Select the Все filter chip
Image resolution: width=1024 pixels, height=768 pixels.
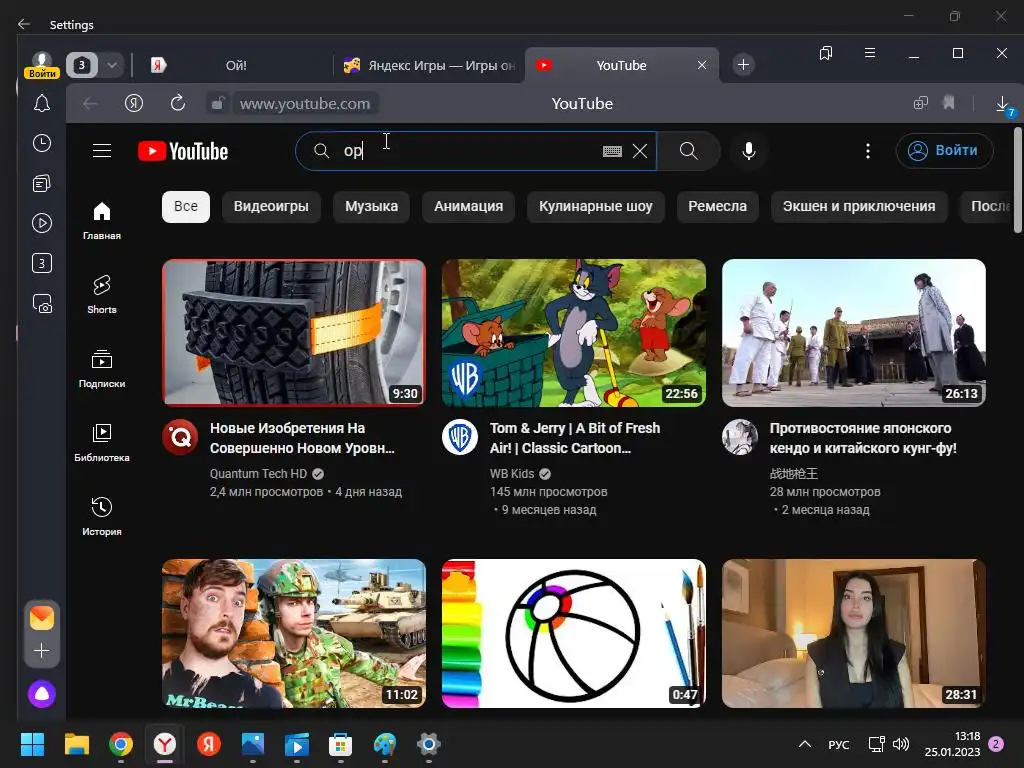(x=186, y=206)
